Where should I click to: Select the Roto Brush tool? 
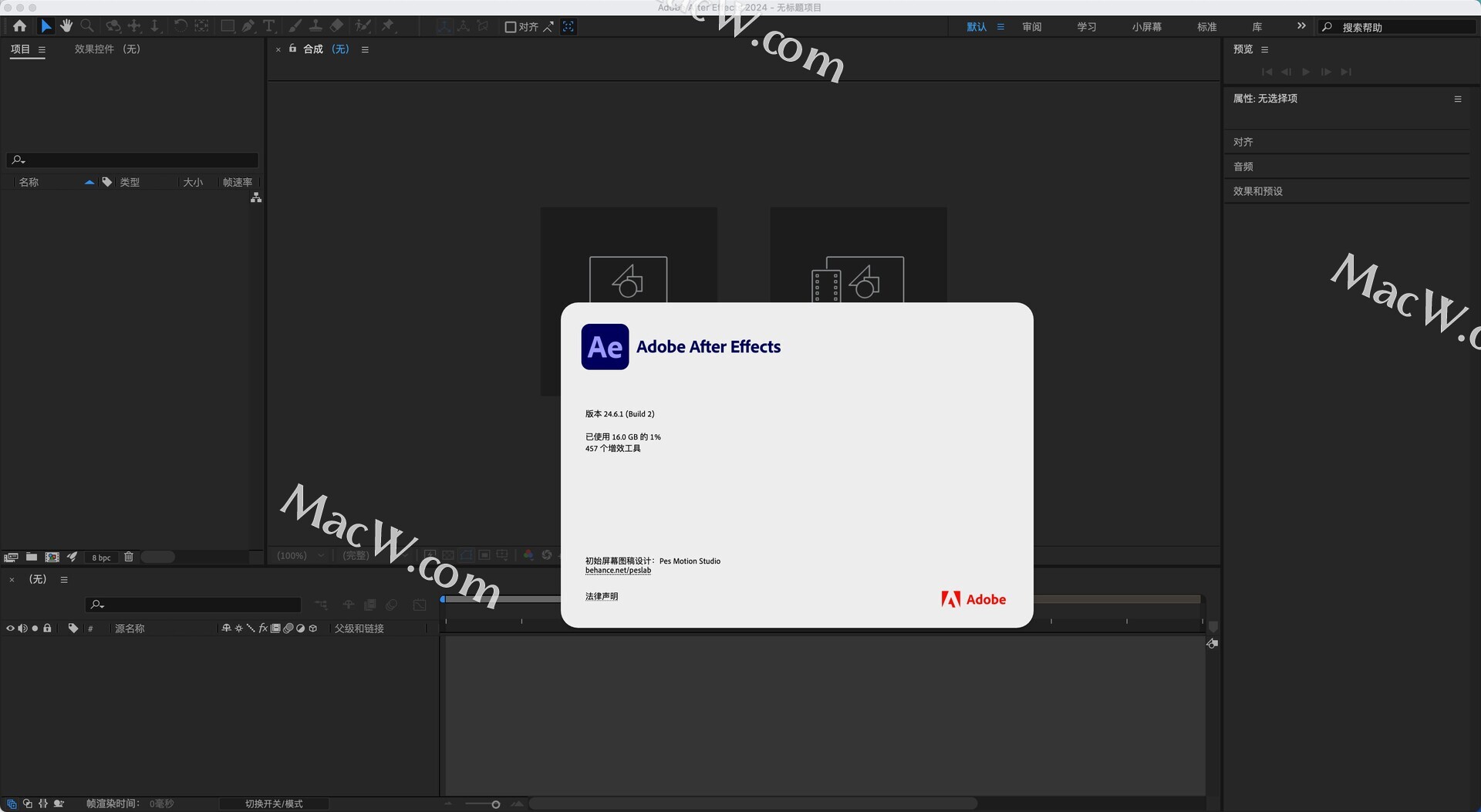point(363,26)
